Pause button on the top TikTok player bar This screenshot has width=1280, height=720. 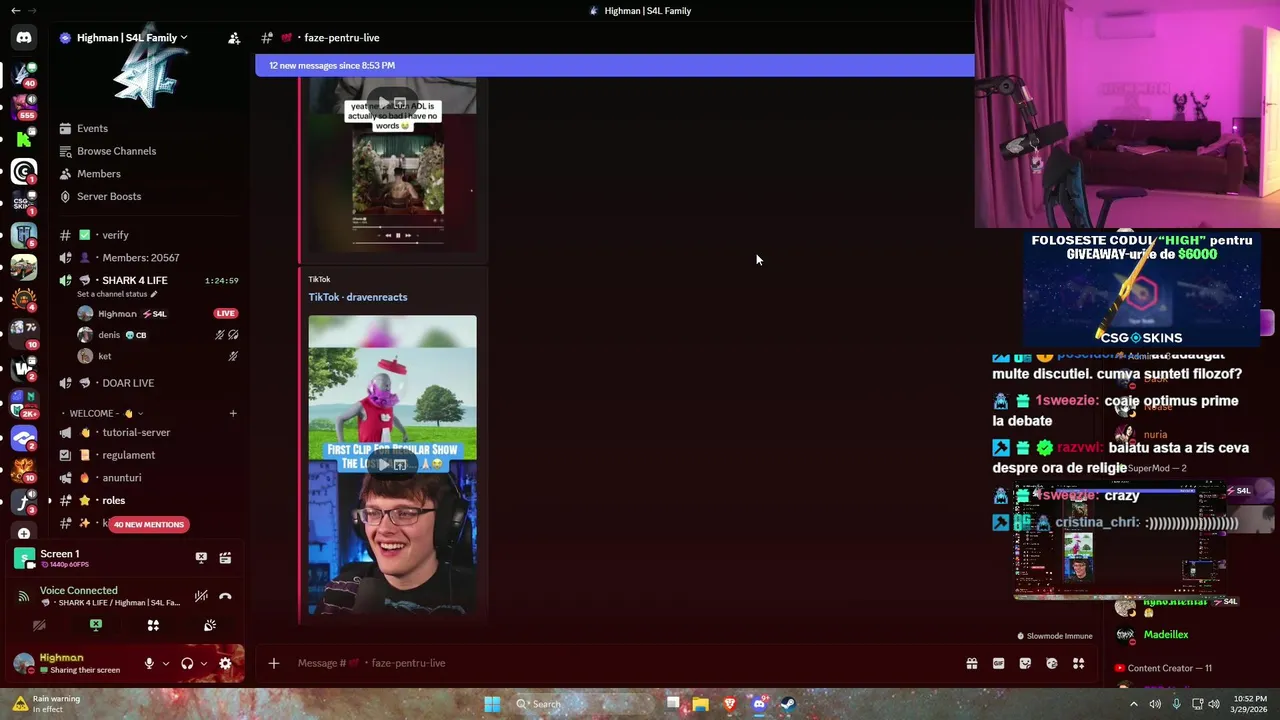point(398,236)
